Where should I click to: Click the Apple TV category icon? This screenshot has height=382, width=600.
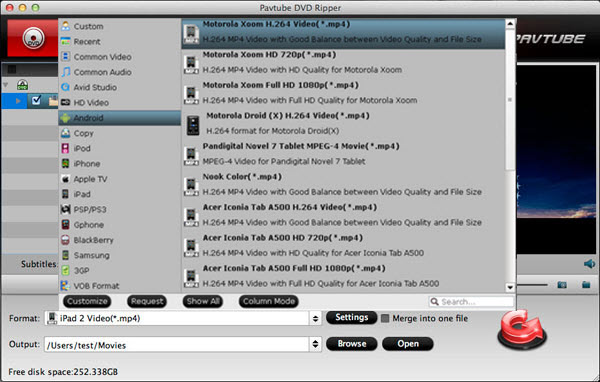(66, 179)
